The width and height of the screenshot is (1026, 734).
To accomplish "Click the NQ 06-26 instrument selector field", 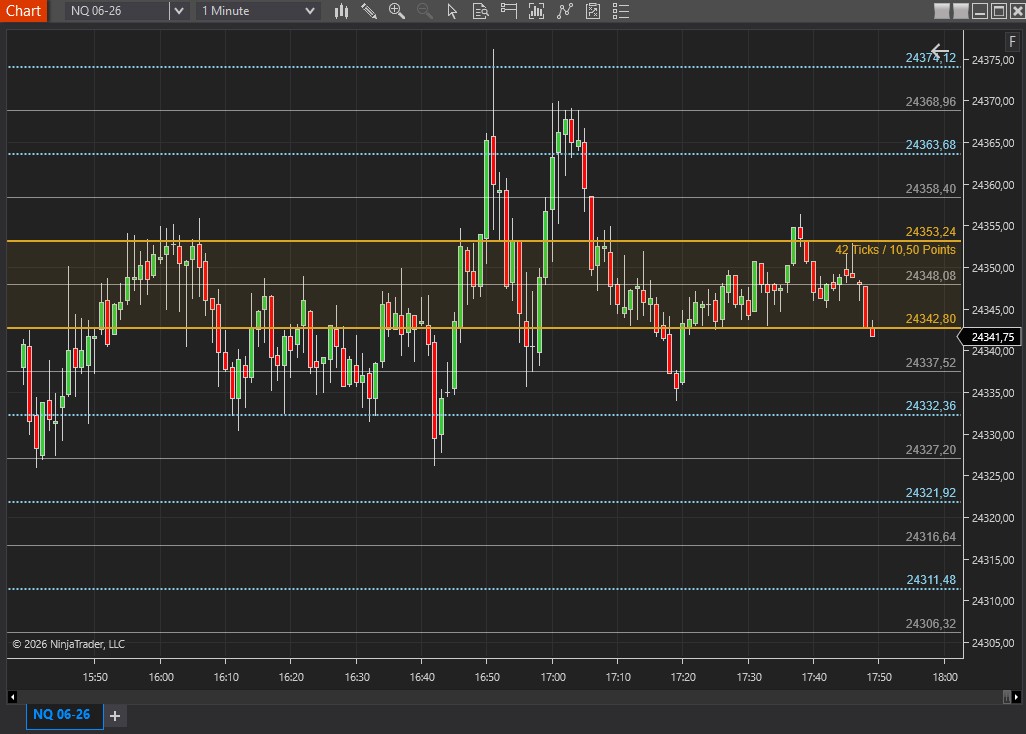I will pyautogui.click(x=117, y=11).
